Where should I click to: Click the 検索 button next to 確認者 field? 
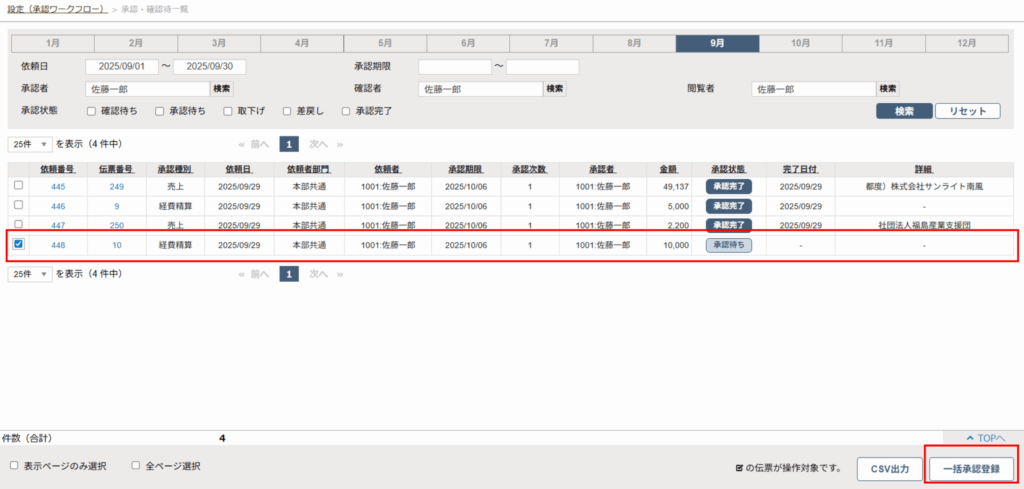click(x=554, y=89)
